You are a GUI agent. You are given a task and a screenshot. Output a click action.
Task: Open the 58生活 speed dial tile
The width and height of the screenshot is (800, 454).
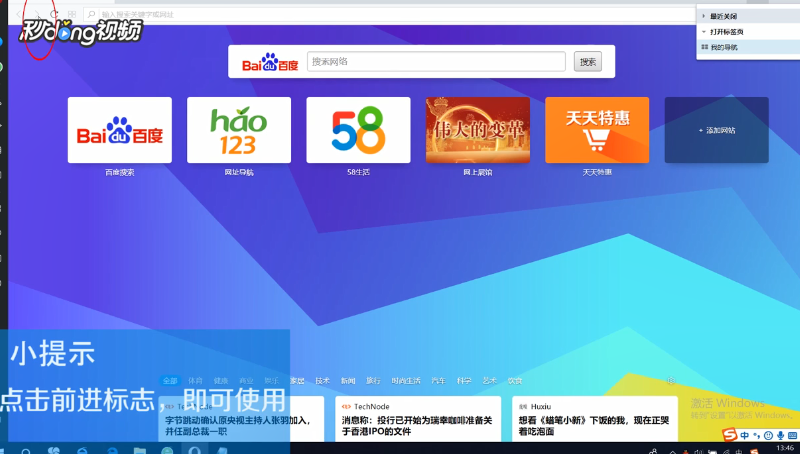pyautogui.click(x=358, y=130)
